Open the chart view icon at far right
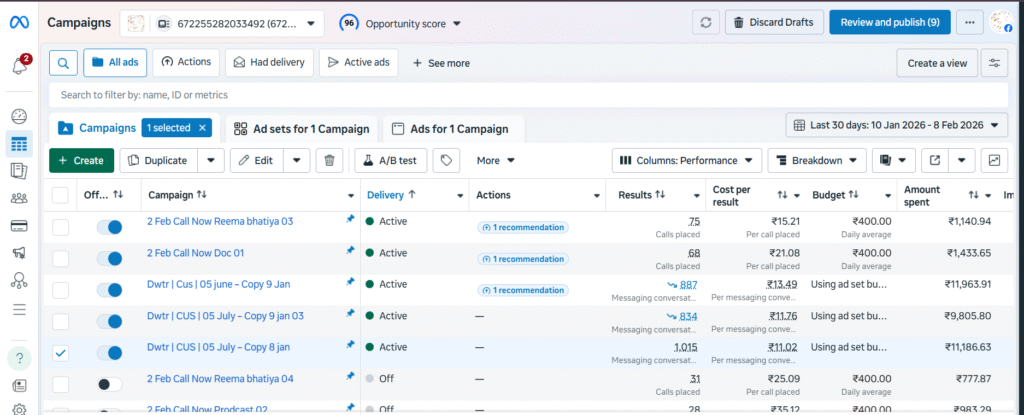Viewport: 1024px width, 415px height. tap(995, 160)
